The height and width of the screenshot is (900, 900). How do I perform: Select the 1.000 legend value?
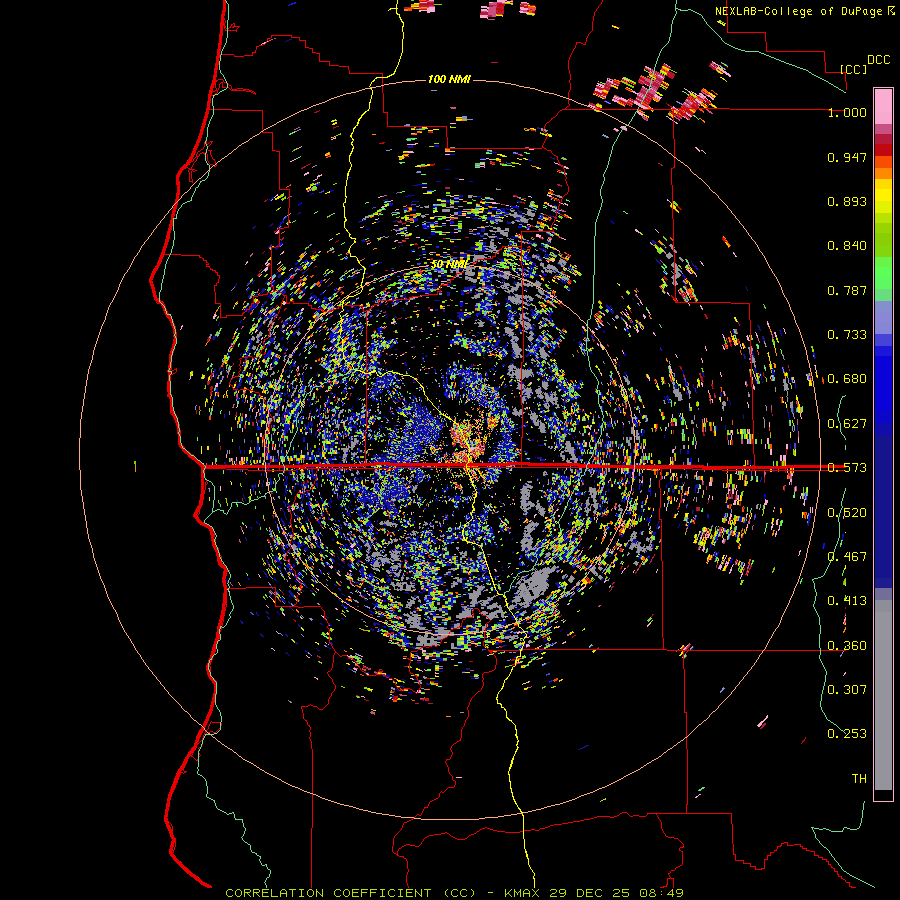coord(847,112)
